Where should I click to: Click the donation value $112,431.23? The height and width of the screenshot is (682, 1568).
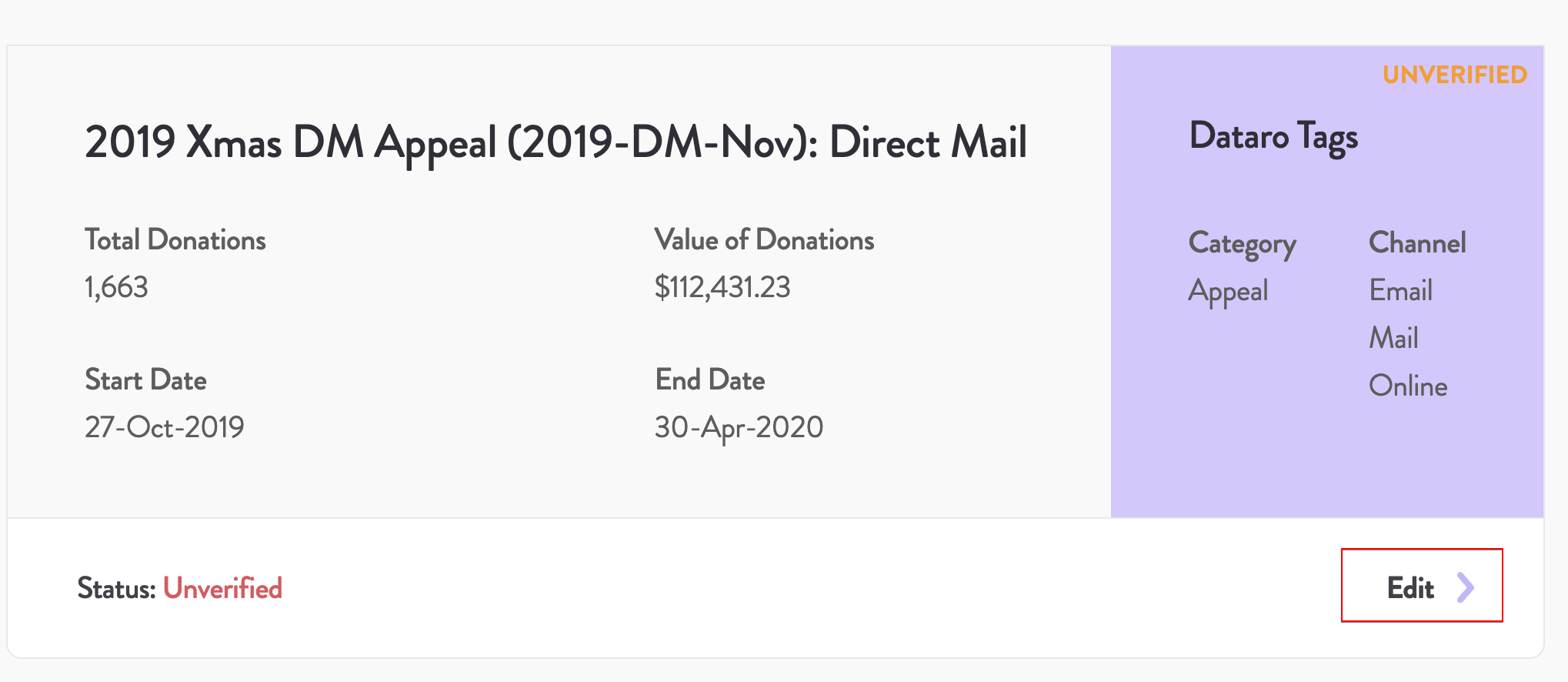point(722,287)
